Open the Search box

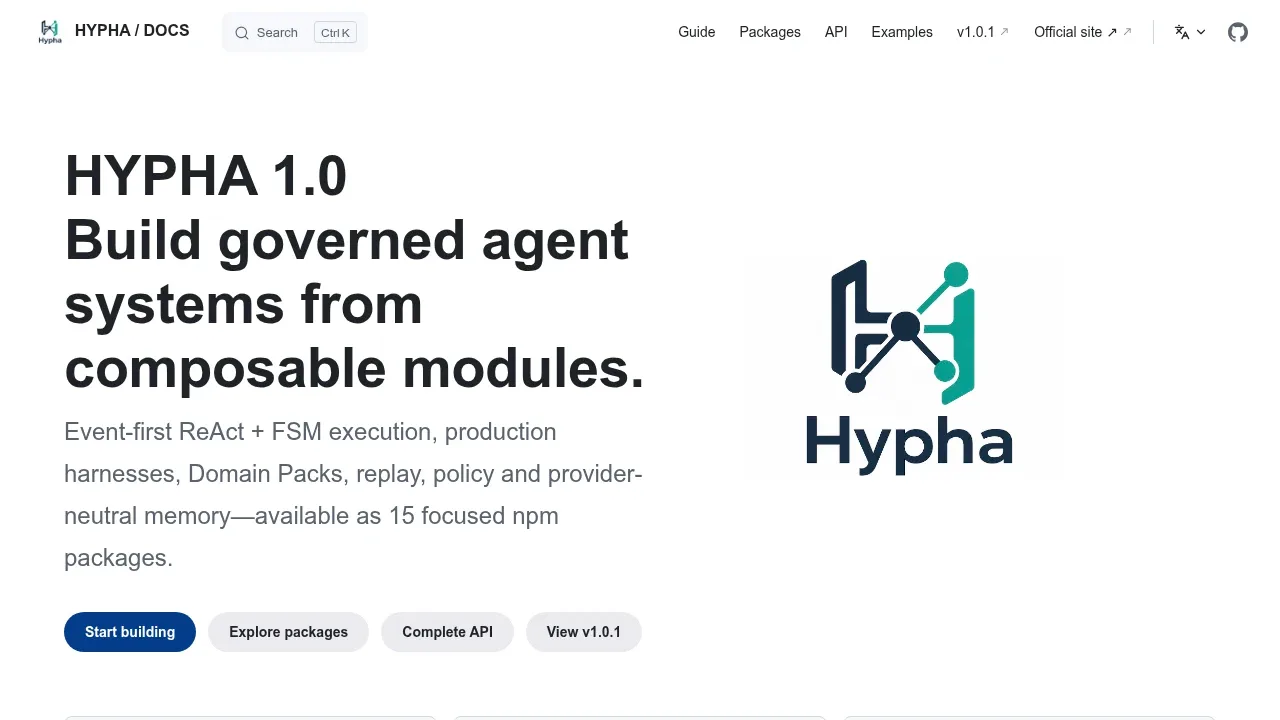click(295, 32)
